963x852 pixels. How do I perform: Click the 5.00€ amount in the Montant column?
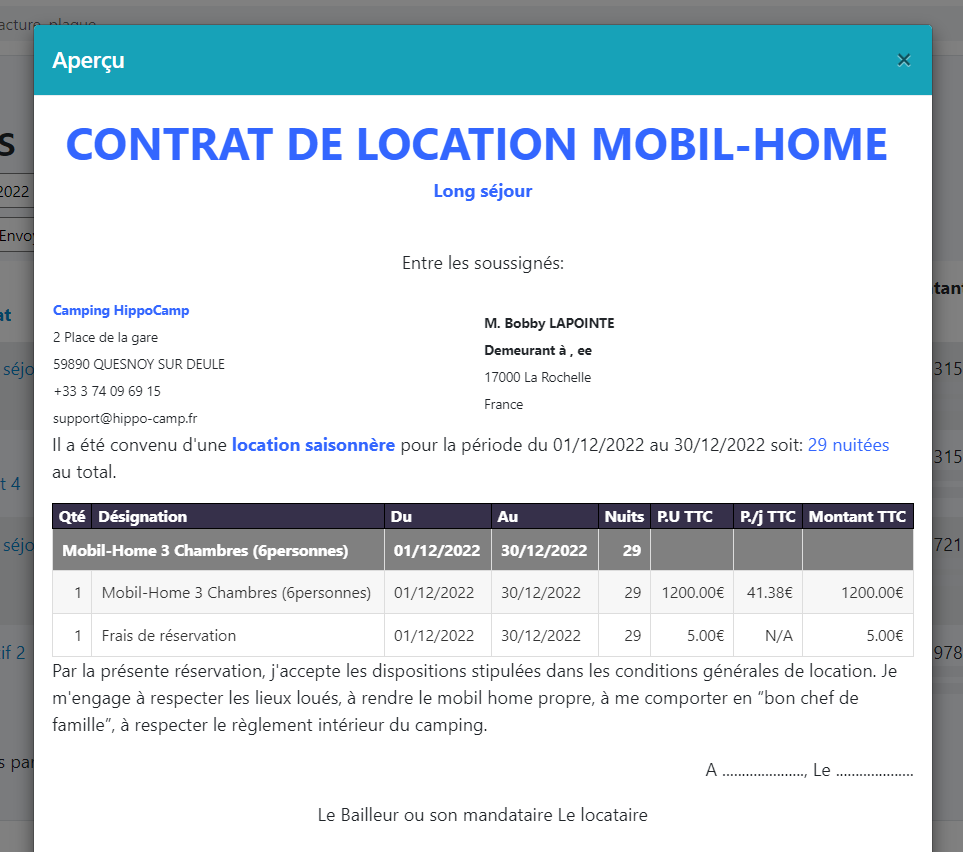884,635
